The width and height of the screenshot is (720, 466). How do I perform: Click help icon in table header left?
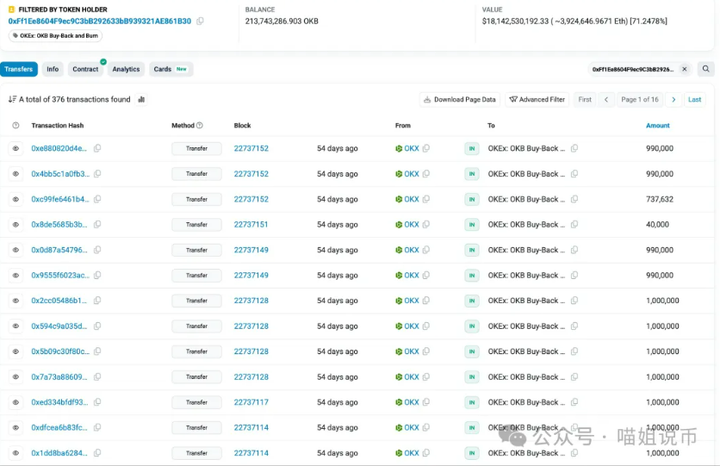tap(16, 125)
